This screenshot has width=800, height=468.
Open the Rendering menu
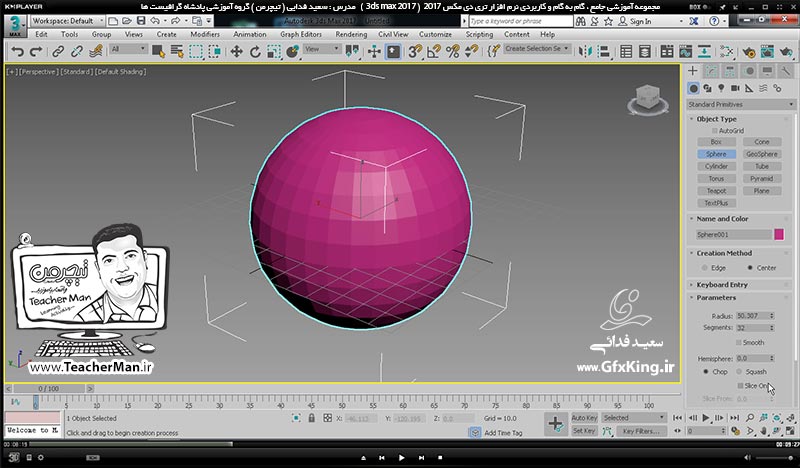[x=351, y=34]
